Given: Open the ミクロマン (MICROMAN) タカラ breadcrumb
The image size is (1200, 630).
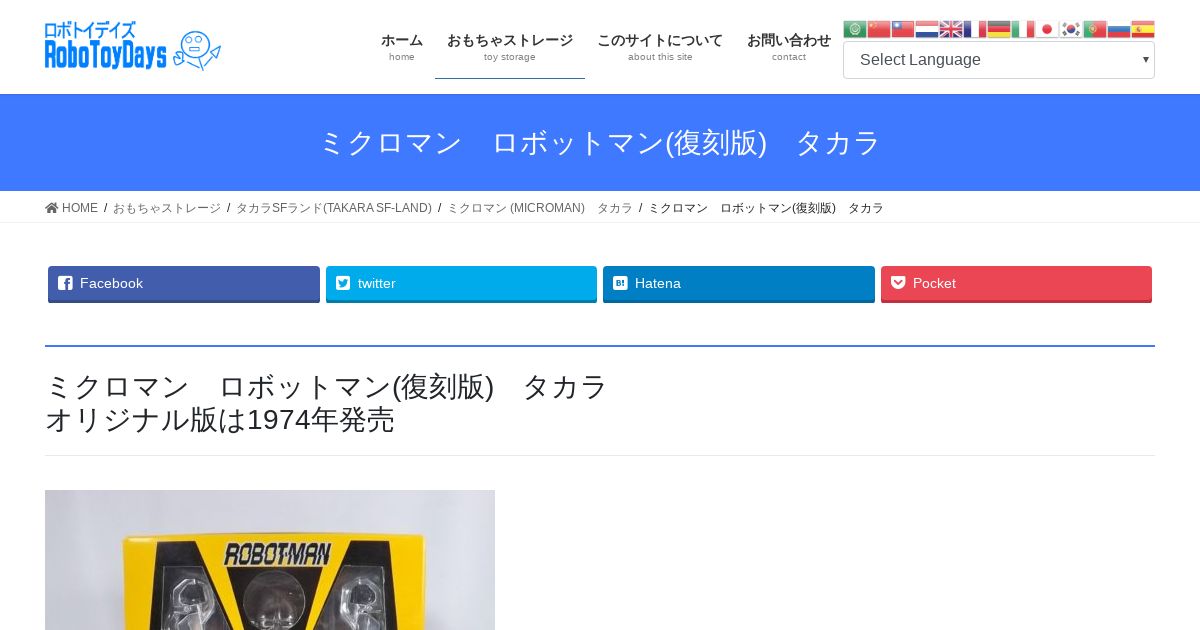Looking at the screenshot, I should (540, 208).
